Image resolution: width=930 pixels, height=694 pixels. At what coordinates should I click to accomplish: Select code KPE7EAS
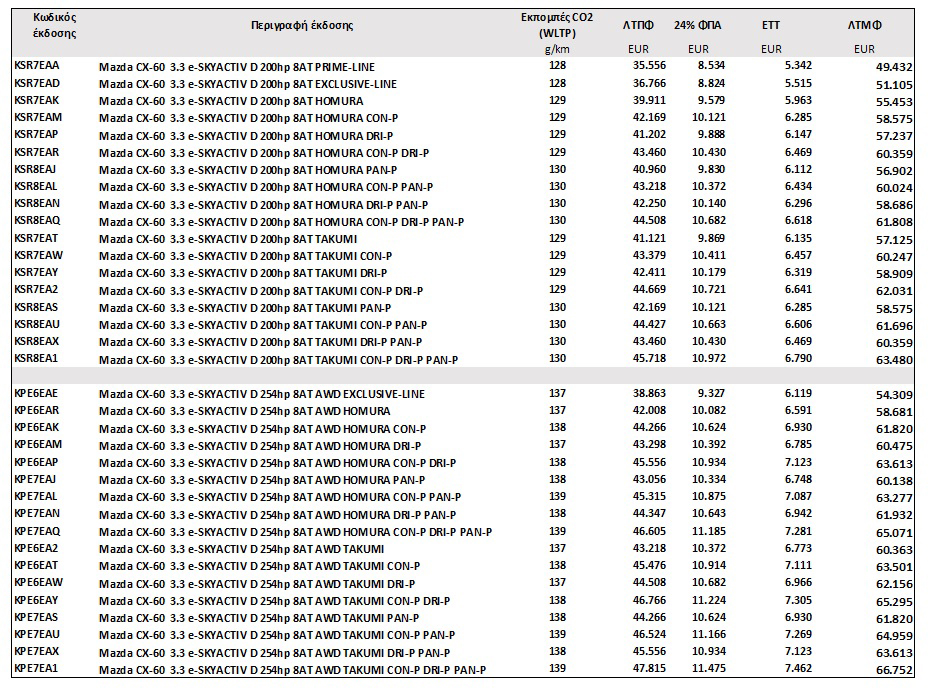(36, 617)
